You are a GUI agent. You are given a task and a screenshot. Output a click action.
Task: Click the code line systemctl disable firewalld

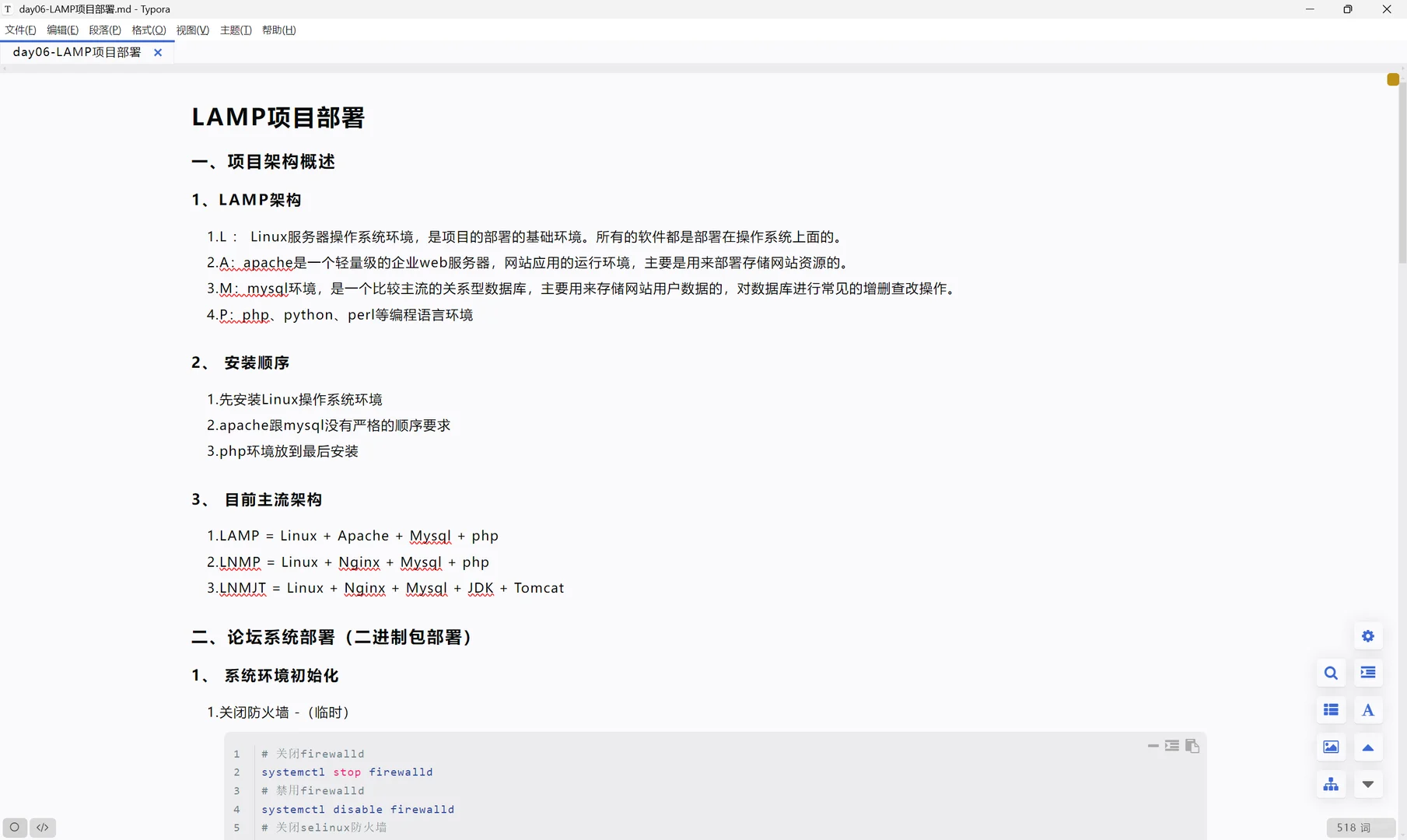point(358,810)
